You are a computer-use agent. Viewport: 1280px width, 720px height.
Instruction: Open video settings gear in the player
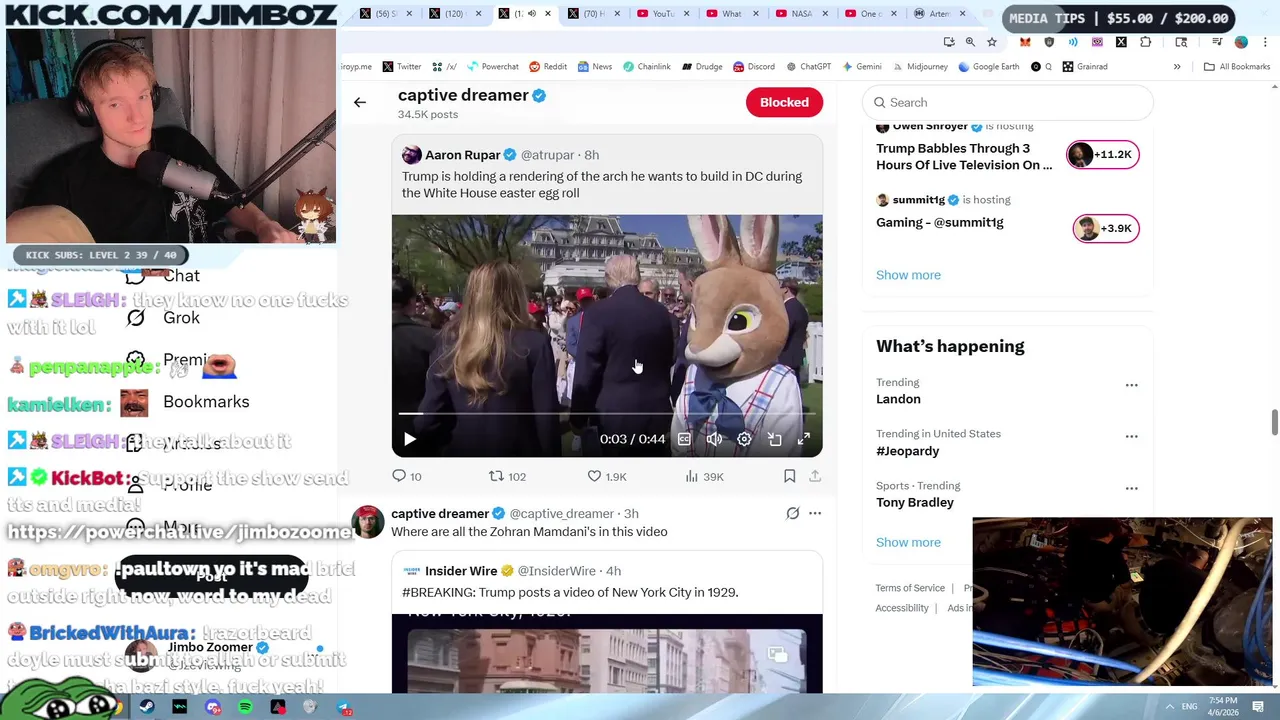click(x=744, y=439)
